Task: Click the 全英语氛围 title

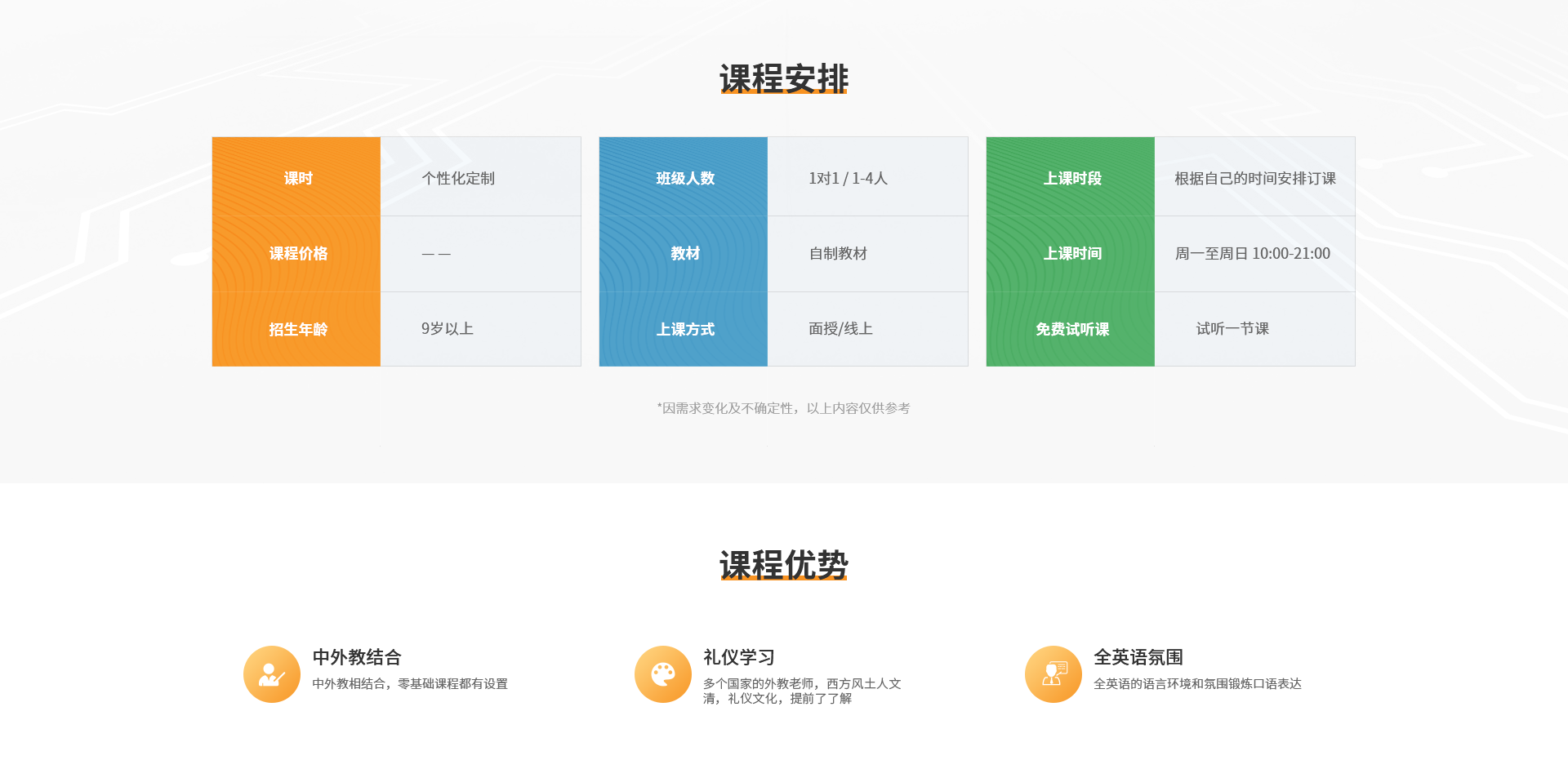Action: [x=1138, y=657]
